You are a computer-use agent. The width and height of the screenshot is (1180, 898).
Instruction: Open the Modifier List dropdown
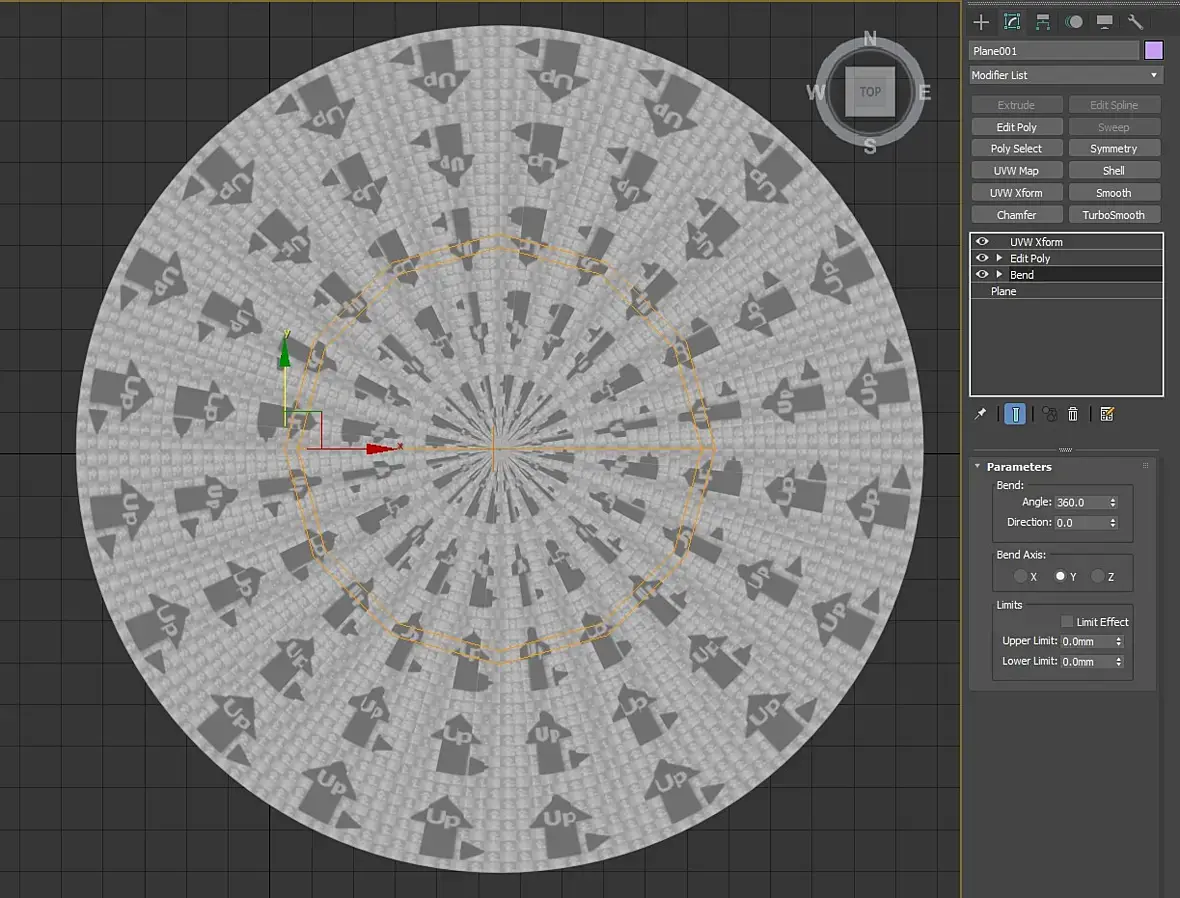[1066, 75]
